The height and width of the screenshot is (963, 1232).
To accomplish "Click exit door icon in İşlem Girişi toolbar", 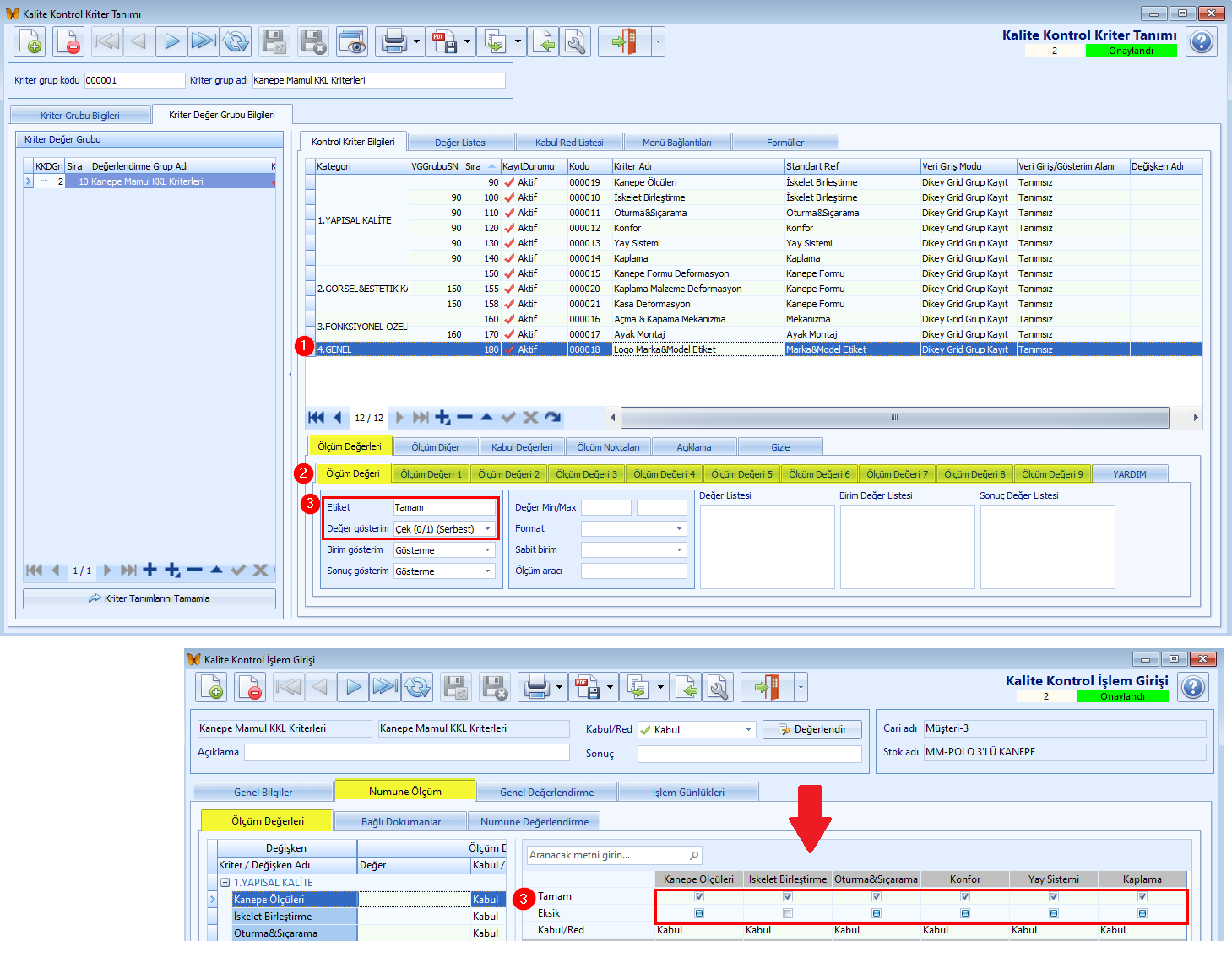I will coord(767,688).
